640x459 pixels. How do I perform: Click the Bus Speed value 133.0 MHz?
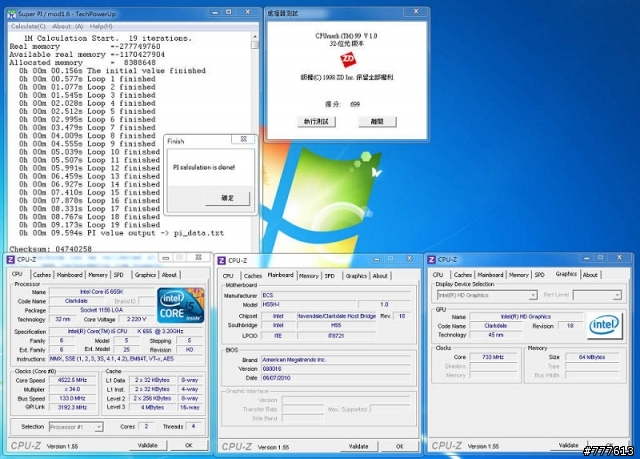click(x=72, y=398)
